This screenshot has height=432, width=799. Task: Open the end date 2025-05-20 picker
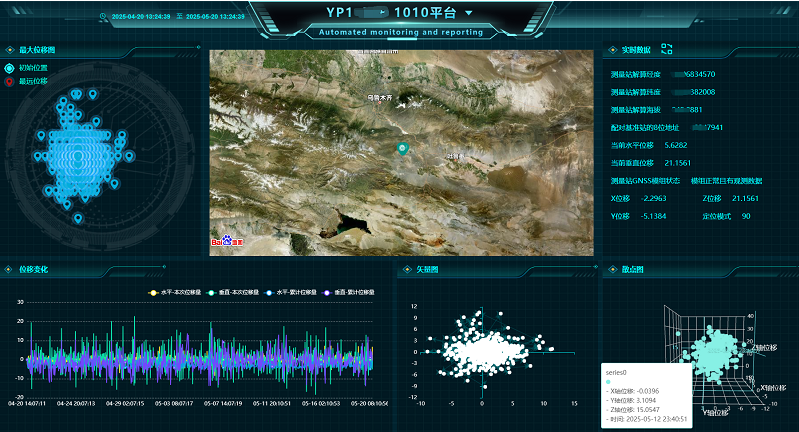(215, 17)
